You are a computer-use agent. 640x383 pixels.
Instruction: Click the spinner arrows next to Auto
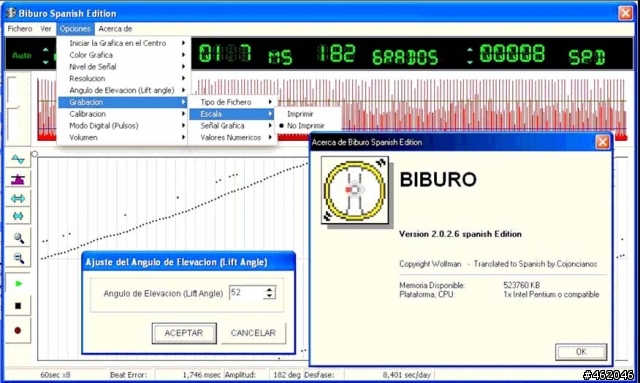[46, 56]
